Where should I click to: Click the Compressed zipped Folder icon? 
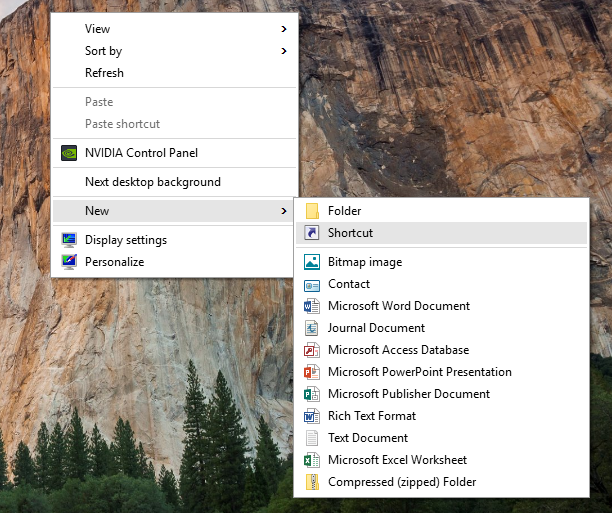point(312,482)
